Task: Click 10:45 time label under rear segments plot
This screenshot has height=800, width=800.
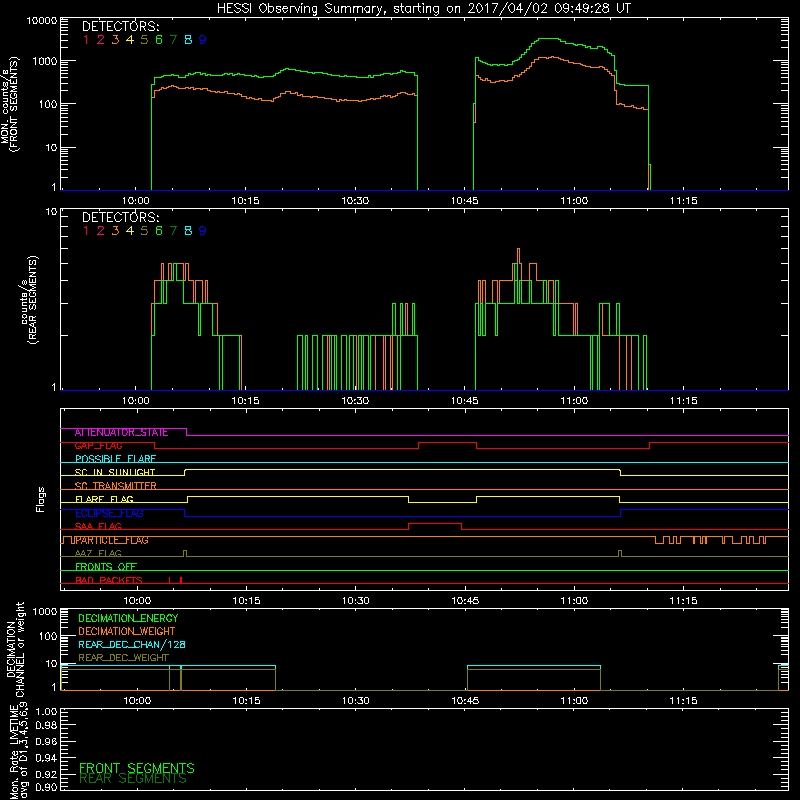Action: click(x=464, y=401)
